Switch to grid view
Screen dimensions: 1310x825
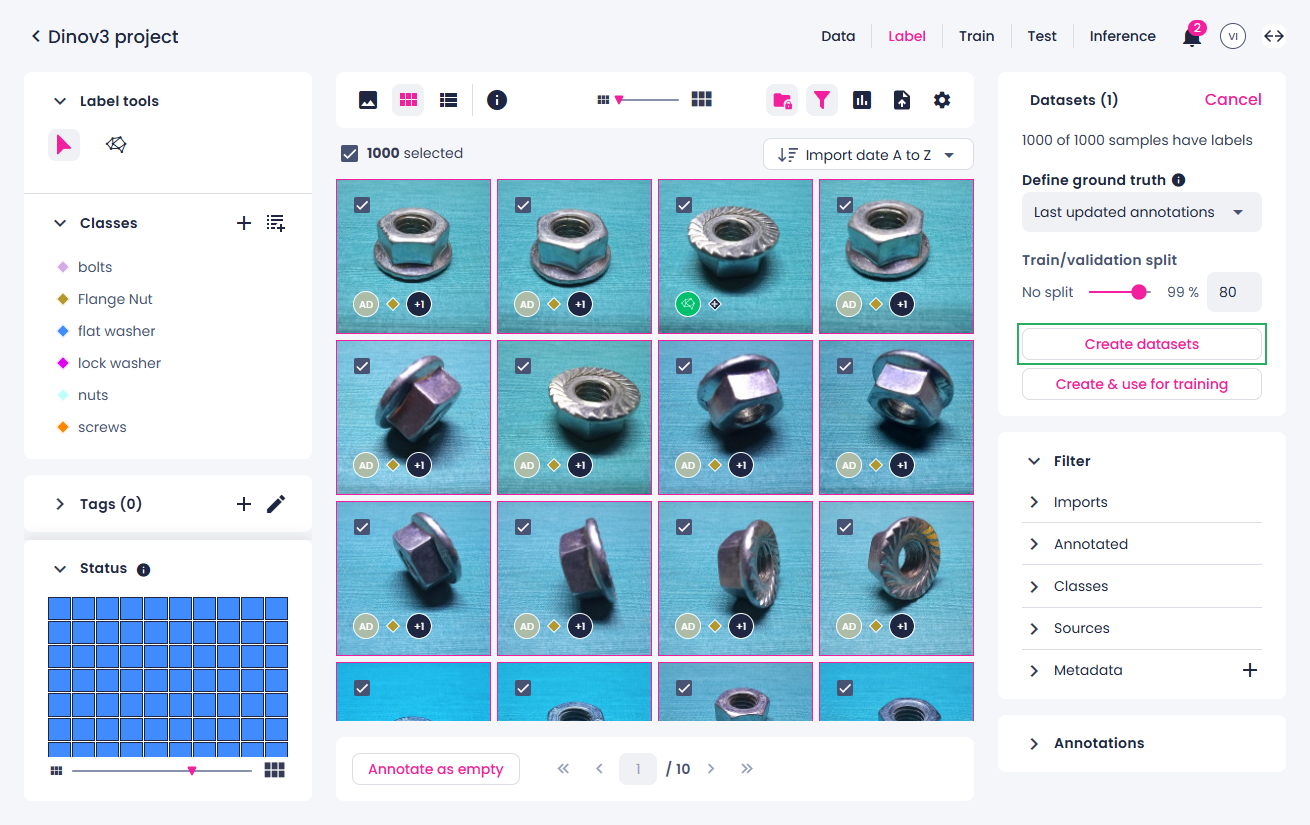tap(408, 100)
